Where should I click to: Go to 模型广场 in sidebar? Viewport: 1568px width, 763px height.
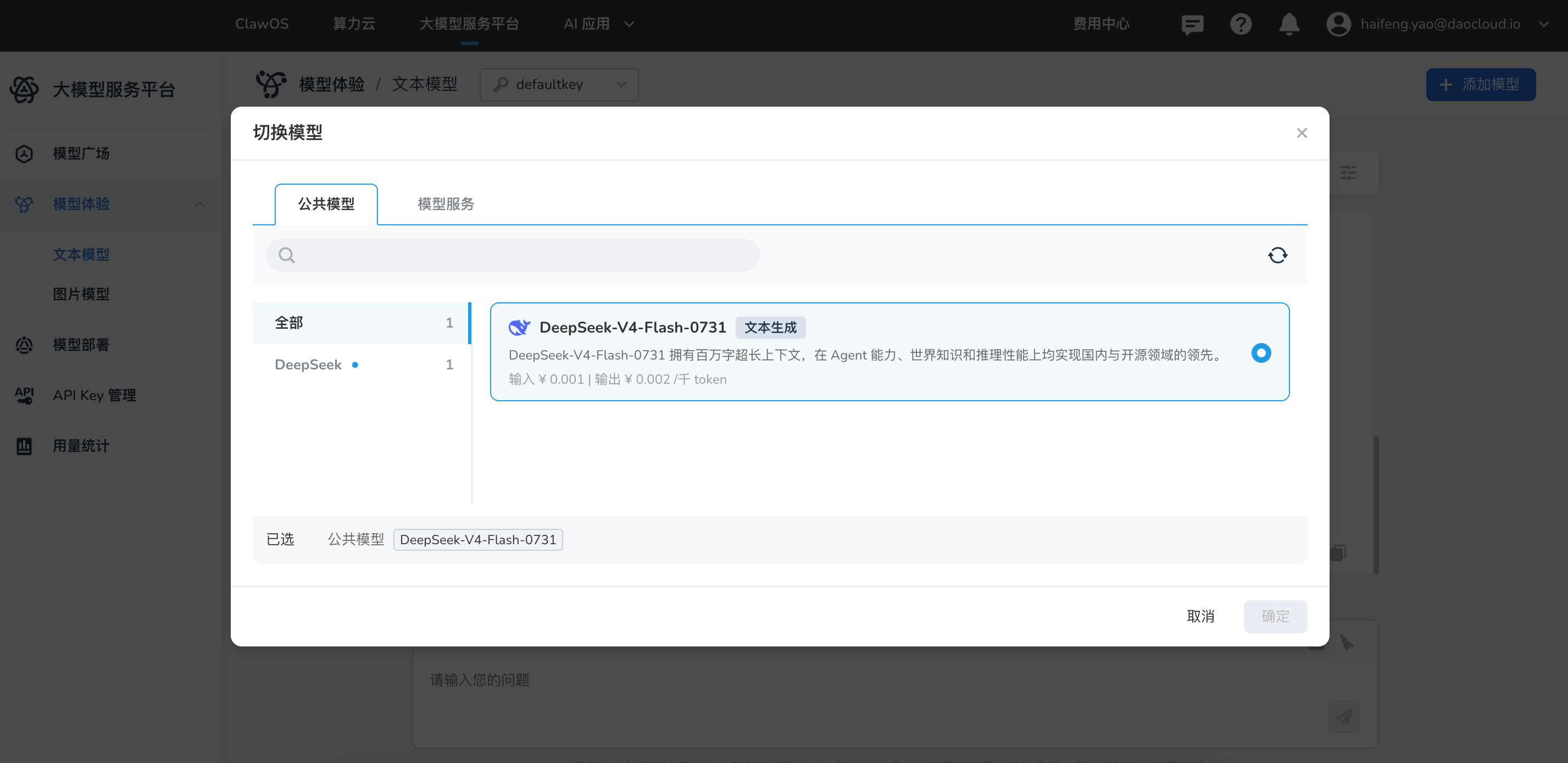tap(81, 153)
